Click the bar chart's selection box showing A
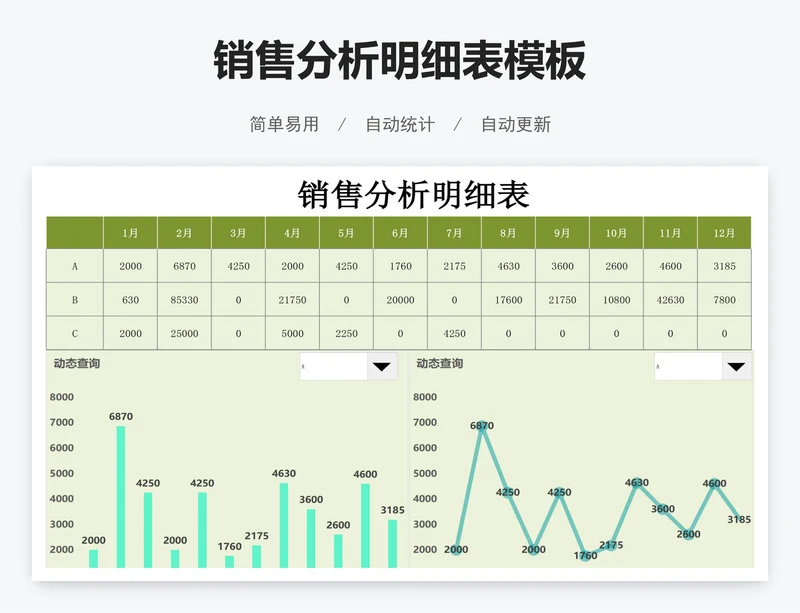This screenshot has width=800, height=613. coord(334,366)
